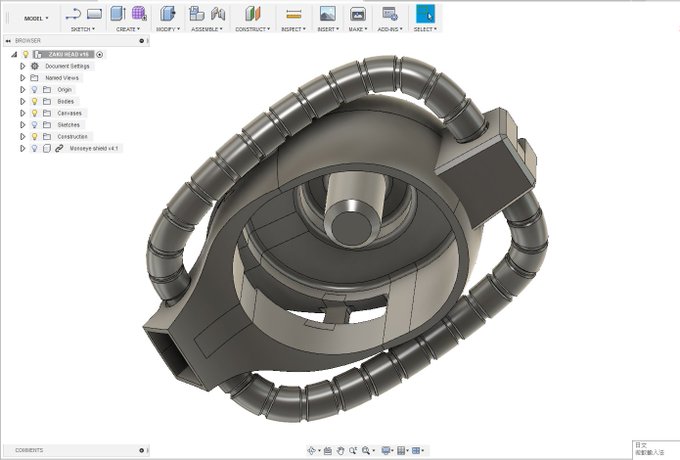Expand the Monoeye shield component
Image resolution: width=680 pixels, height=460 pixels.
pos(23,148)
